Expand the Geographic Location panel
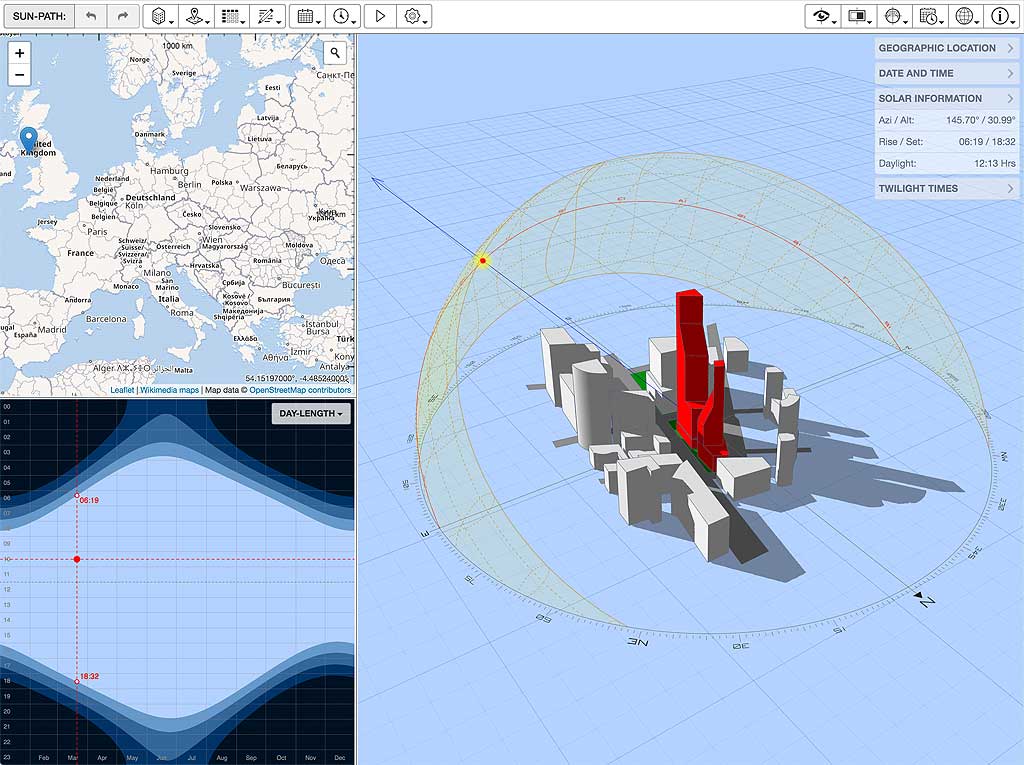 [x=946, y=48]
